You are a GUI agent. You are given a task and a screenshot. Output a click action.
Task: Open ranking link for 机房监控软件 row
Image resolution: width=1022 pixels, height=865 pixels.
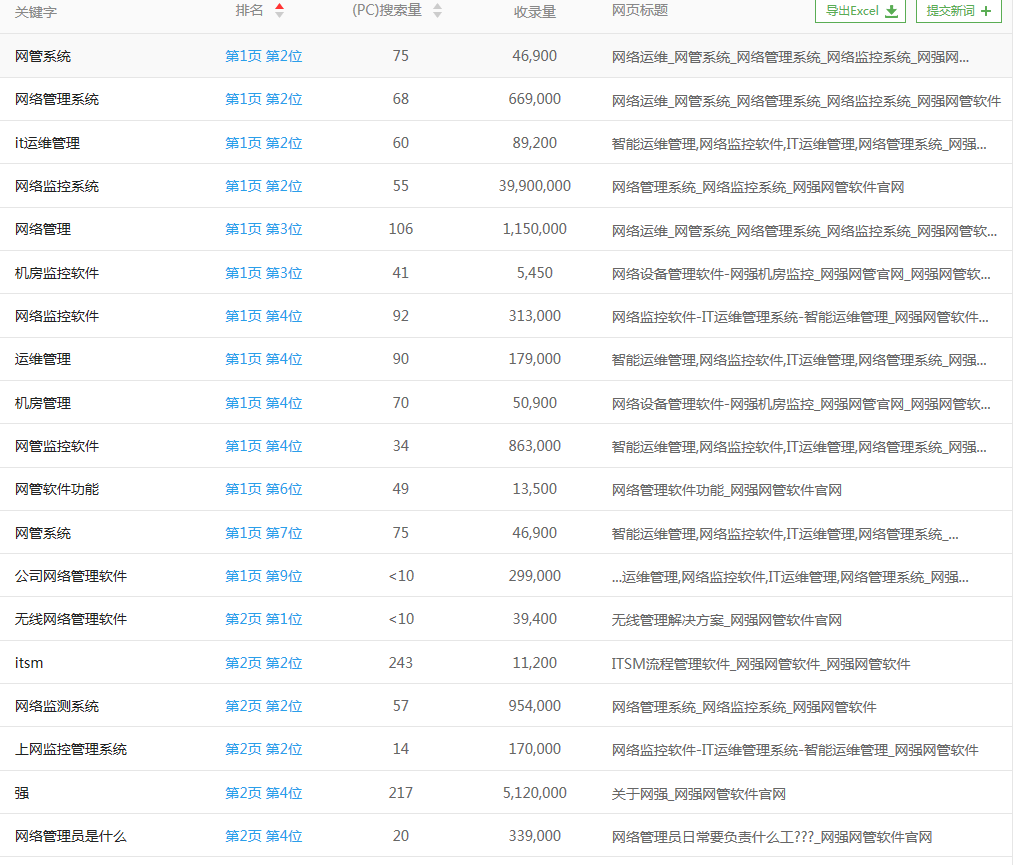coord(263,273)
